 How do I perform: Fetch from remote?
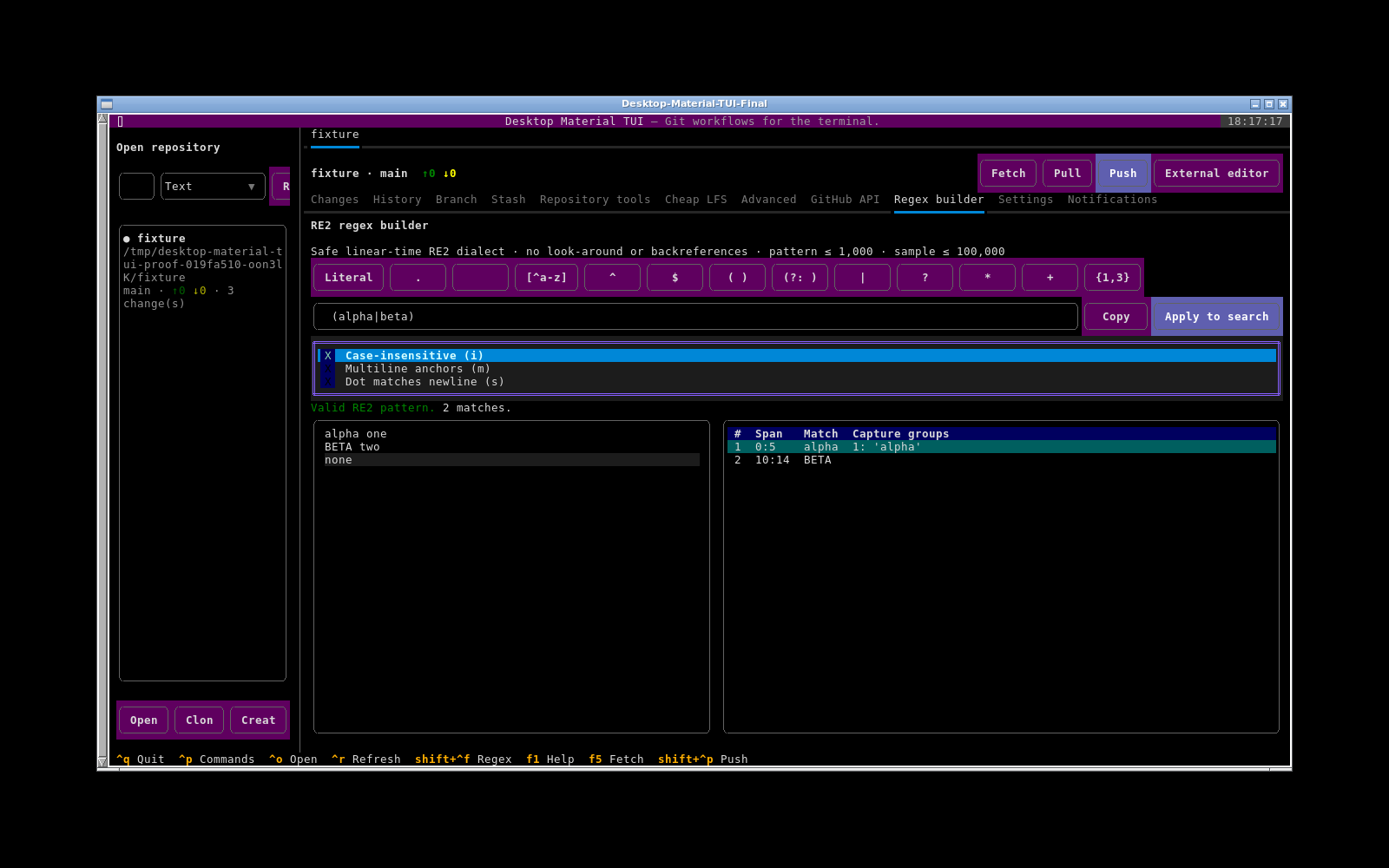click(1008, 174)
